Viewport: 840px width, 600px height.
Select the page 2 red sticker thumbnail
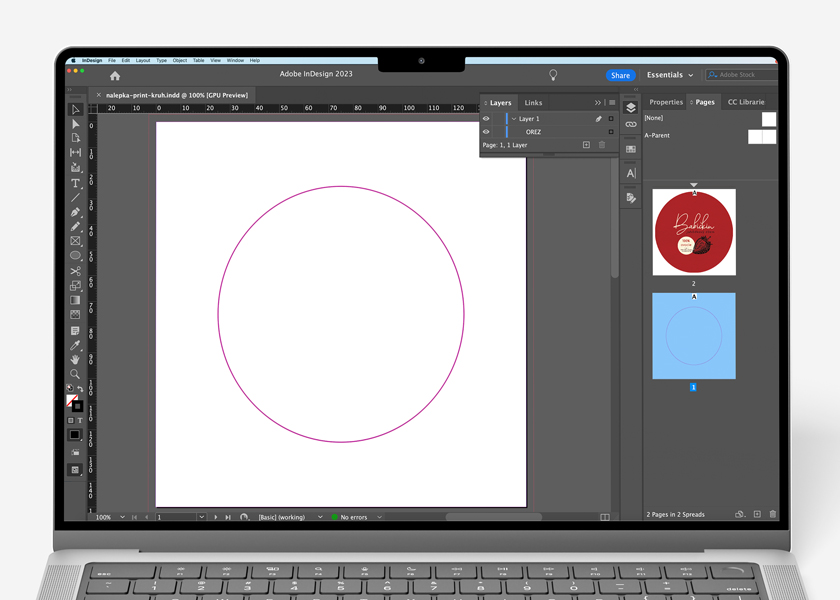point(694,232)
